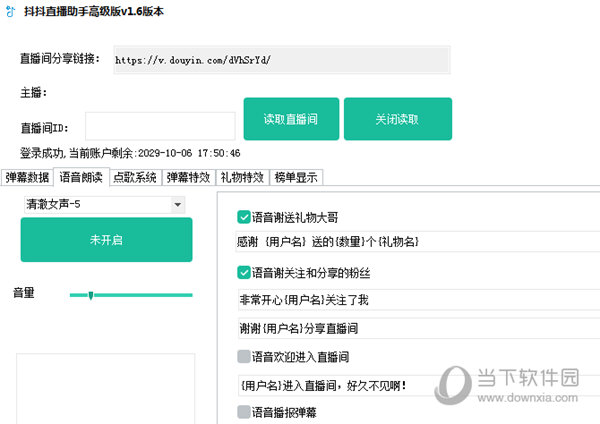Screen dimensions: 600x424
Task: Click the 读取直播间 button
Action: pyautogui.click(x=290, y=119)
